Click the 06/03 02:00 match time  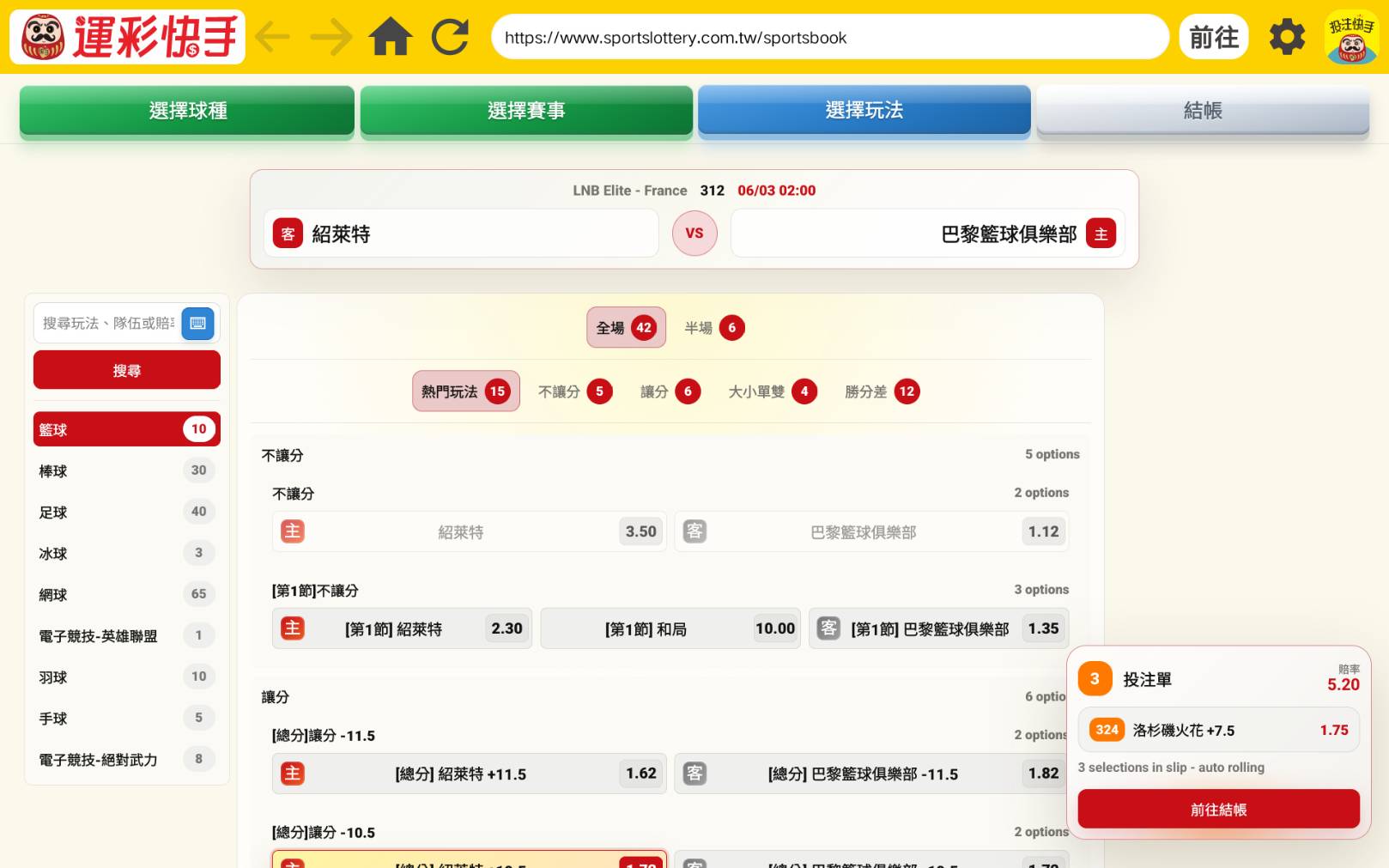777,191
